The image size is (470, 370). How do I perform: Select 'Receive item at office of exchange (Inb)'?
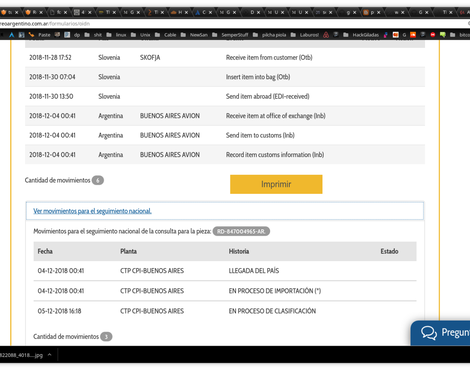click(x=276, y=116)
